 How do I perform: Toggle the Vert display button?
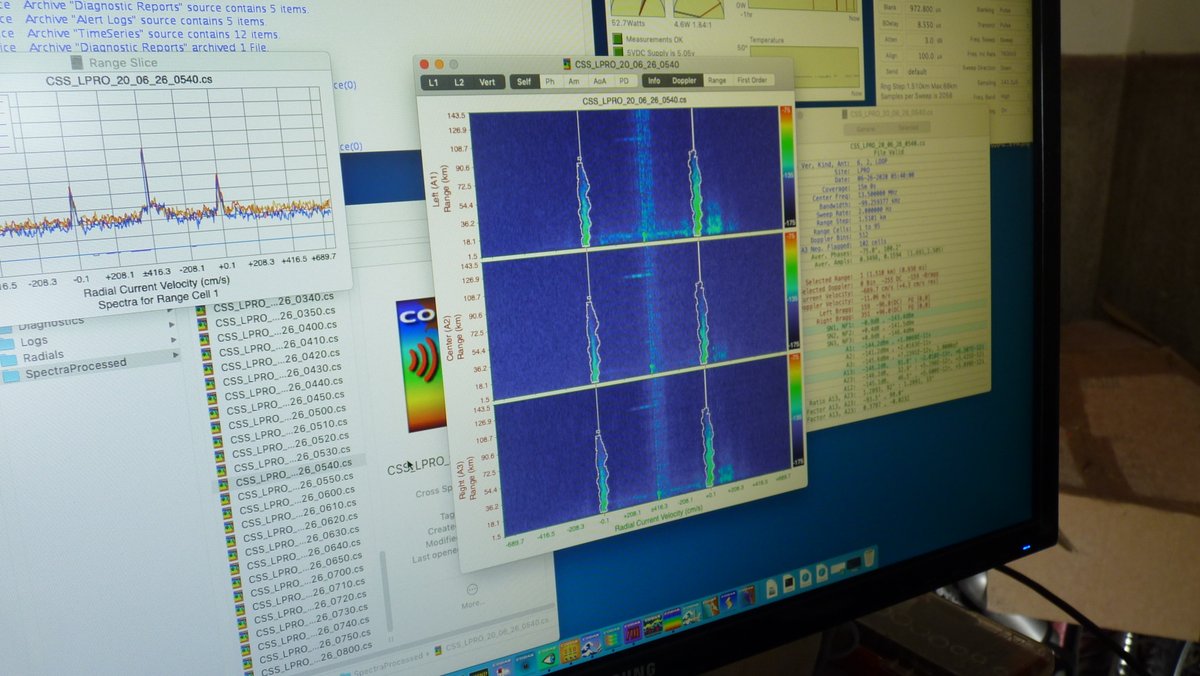pos(487,82)
